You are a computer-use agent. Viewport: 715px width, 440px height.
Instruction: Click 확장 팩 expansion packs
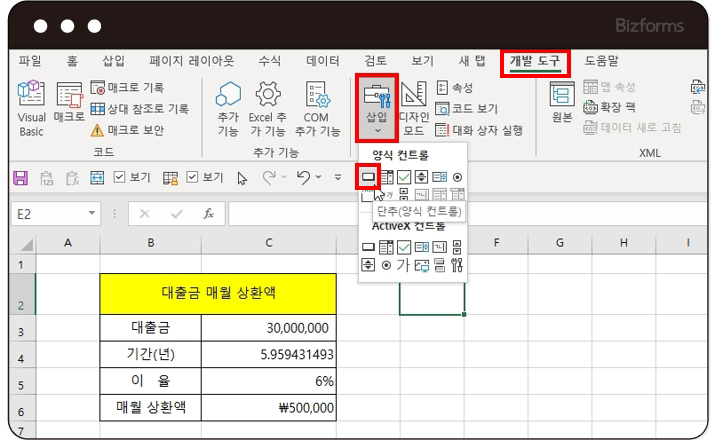610,108
